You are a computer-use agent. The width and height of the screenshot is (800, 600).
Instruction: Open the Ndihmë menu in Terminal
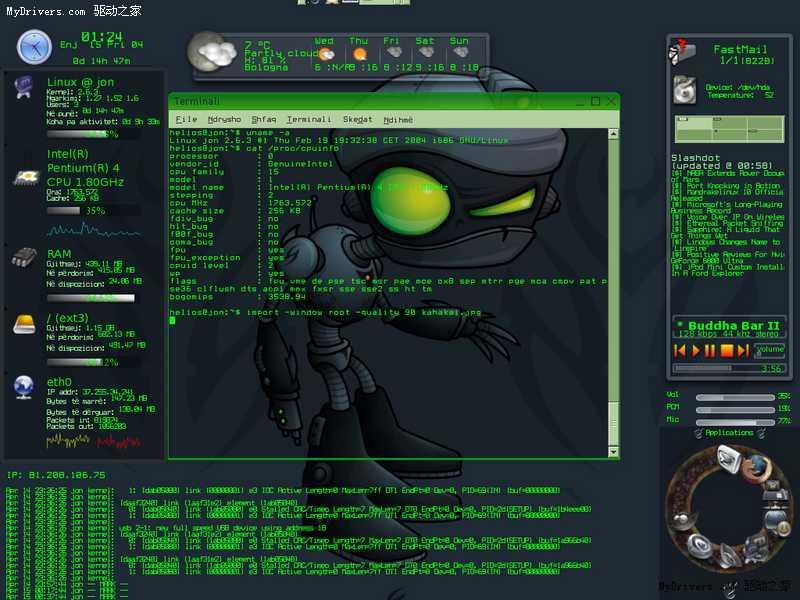coord(398,119)
